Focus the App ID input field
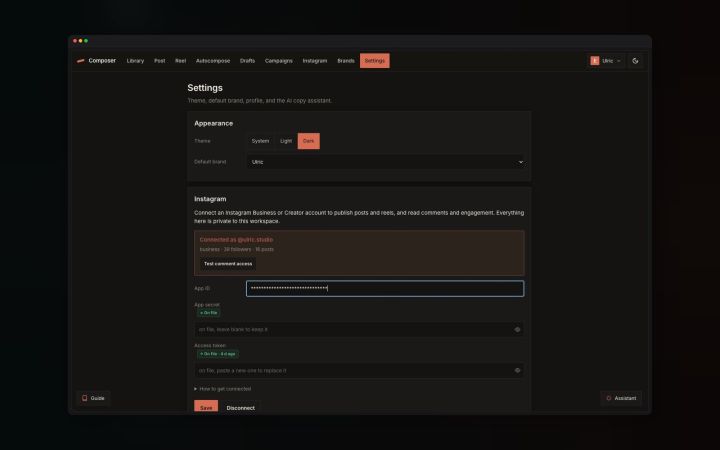Screen dimensions: 720x450 point(385,288)
